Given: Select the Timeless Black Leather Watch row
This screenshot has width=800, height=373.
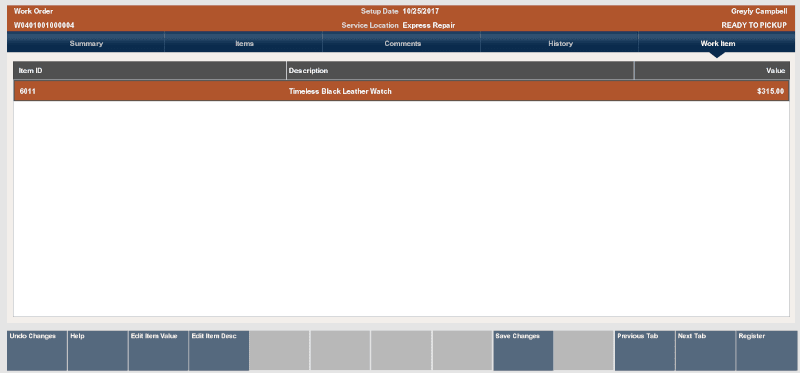Looking at the screenshot, I should tap(402, 91).
